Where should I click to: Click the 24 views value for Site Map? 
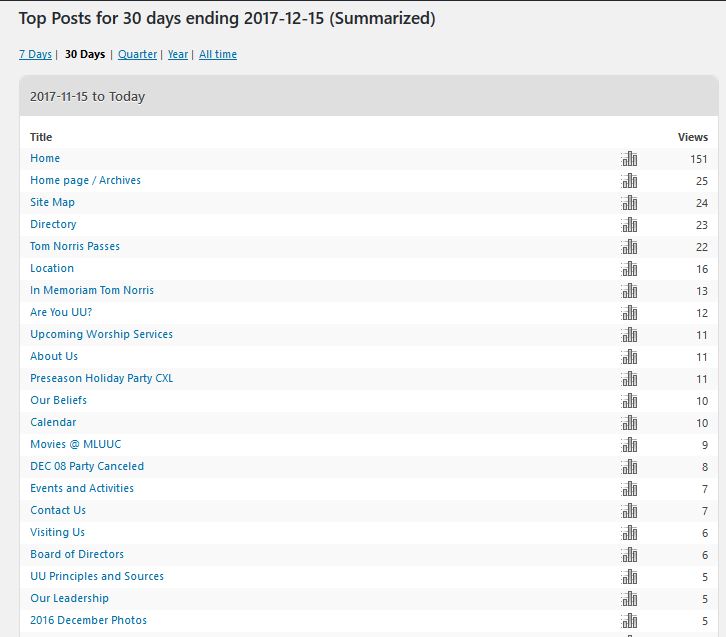[x=702, y=203]
